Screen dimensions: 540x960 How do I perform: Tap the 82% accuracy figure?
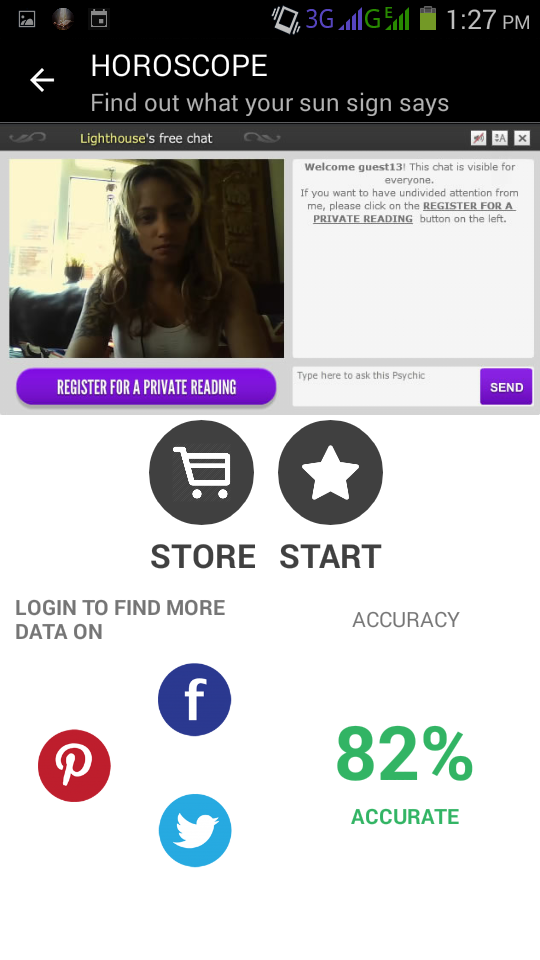(405, 754)
